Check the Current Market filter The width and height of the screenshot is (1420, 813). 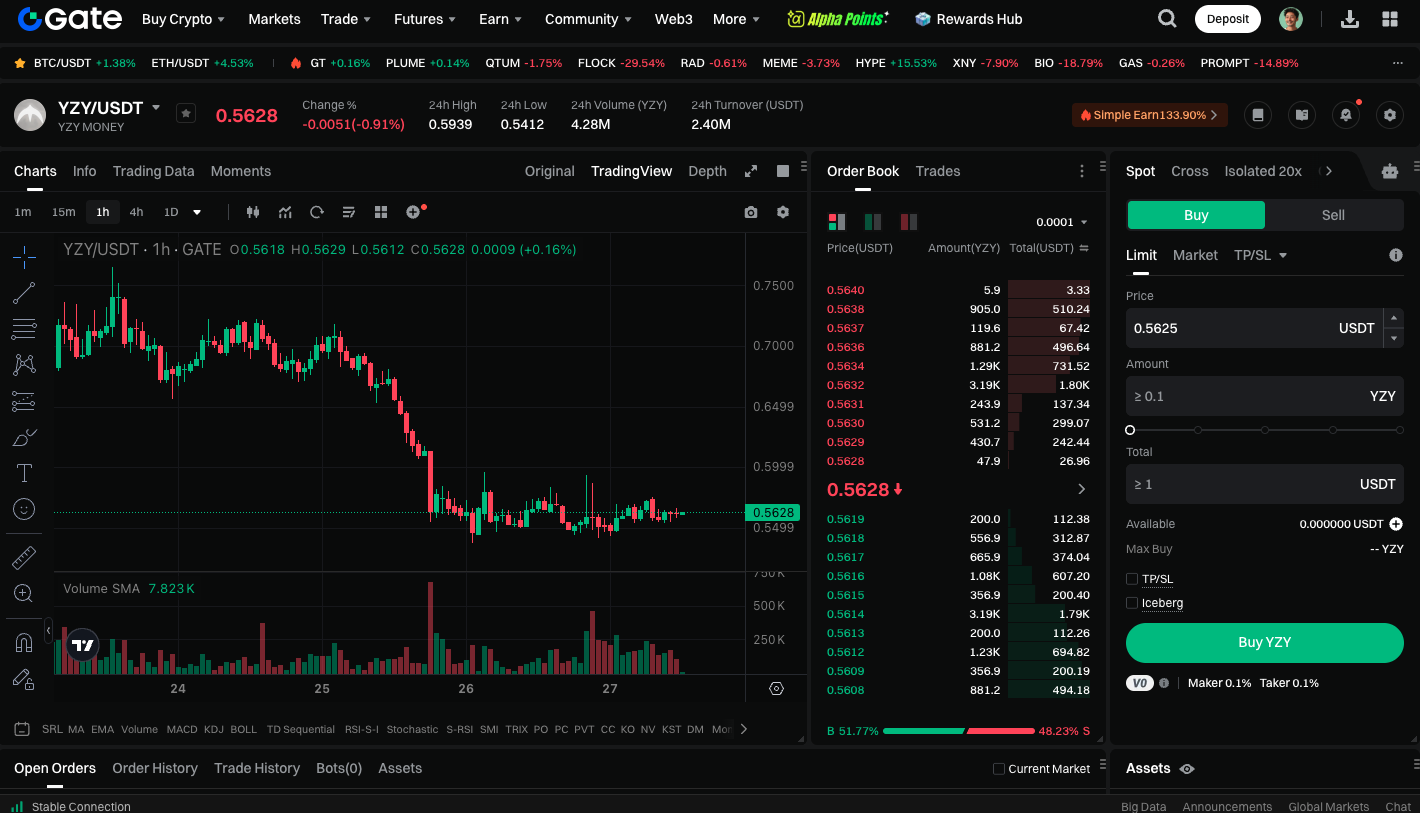(999, 769)
